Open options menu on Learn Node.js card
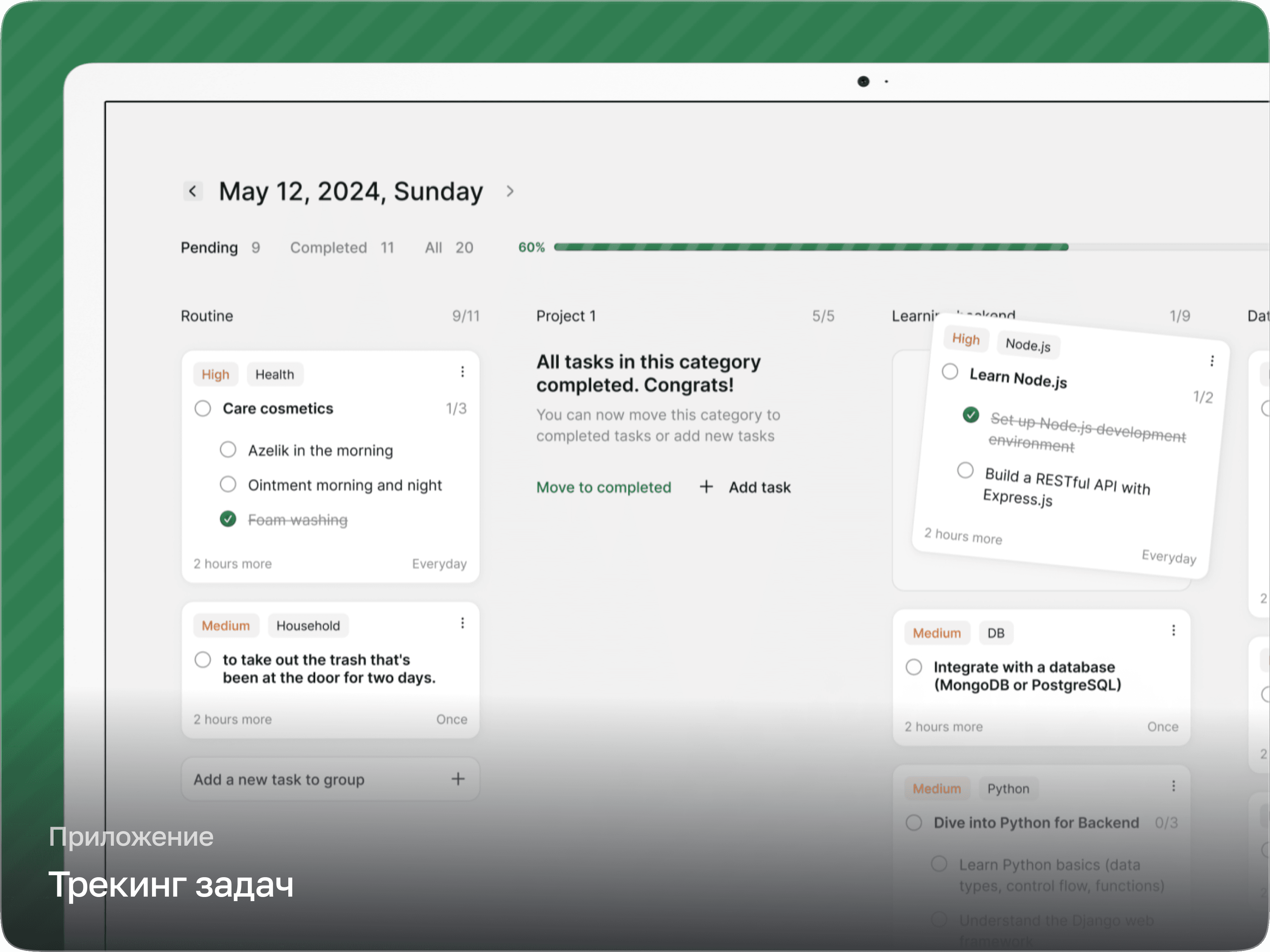This screenshot has width=1270, height=952. point(1212,361)
